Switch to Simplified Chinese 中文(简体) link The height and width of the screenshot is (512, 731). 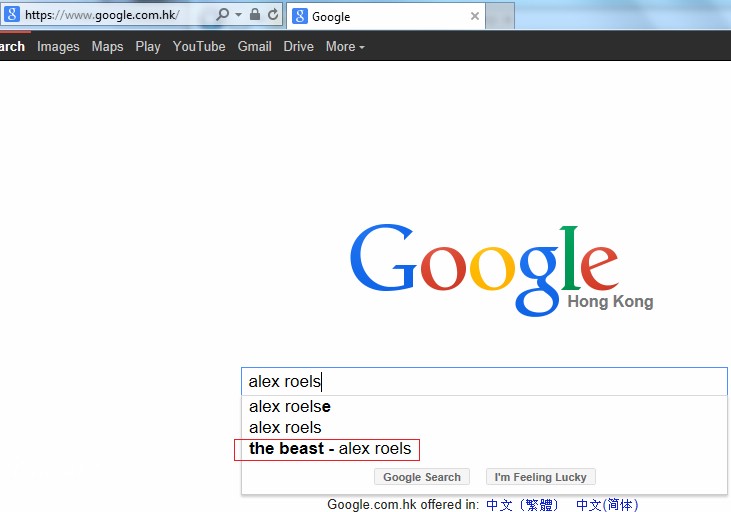607,505
